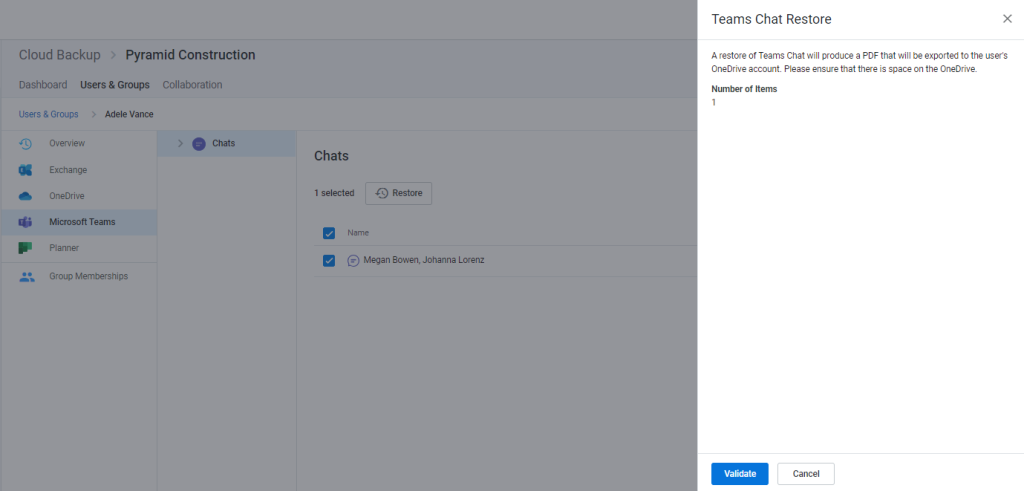
Task: Click the Megan Bowen, Johanna Lorenz chat name
Action: 424,260
